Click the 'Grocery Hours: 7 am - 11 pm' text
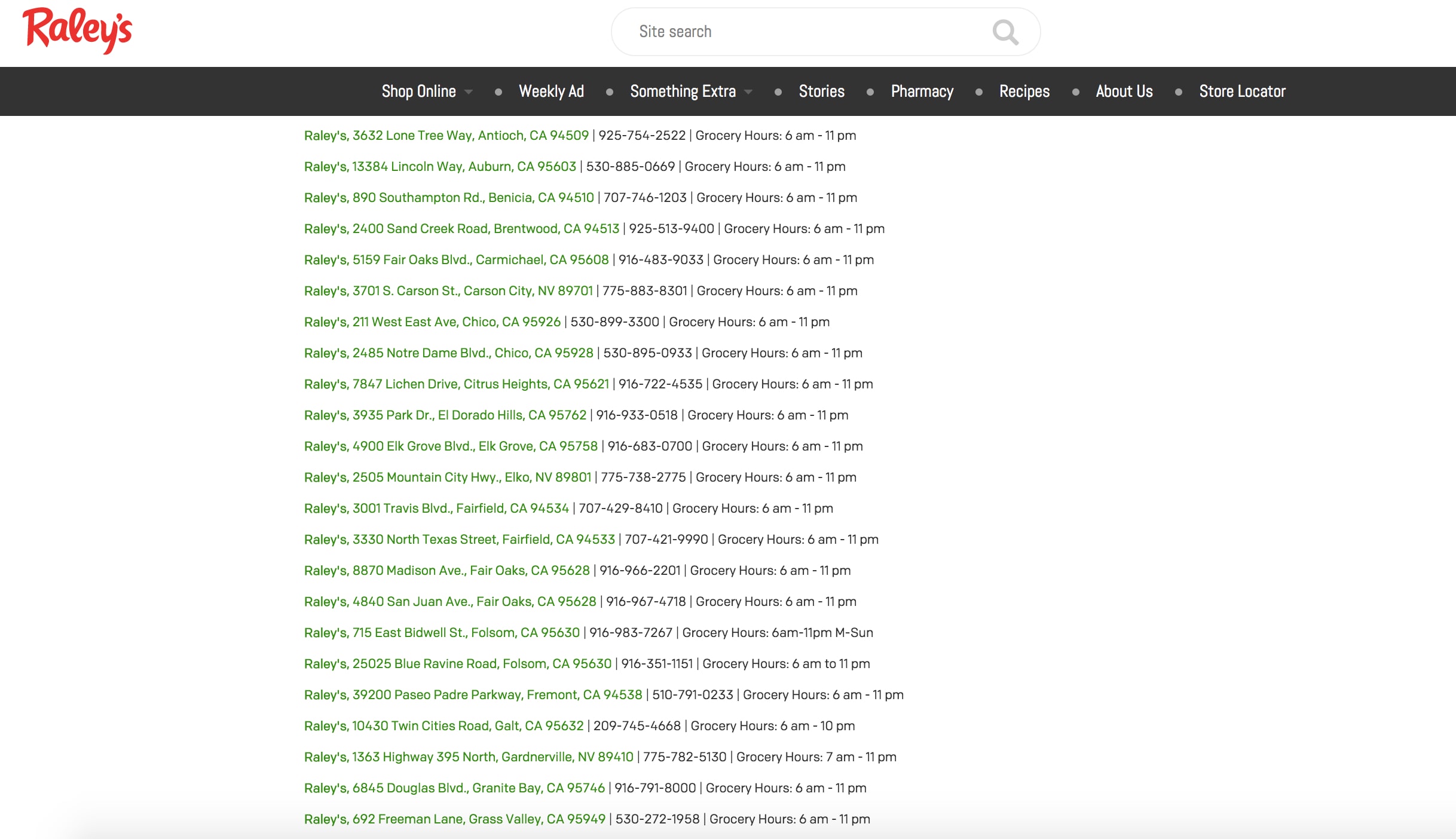This screenshot has width=1456, height=839. (x=816, y=757)
